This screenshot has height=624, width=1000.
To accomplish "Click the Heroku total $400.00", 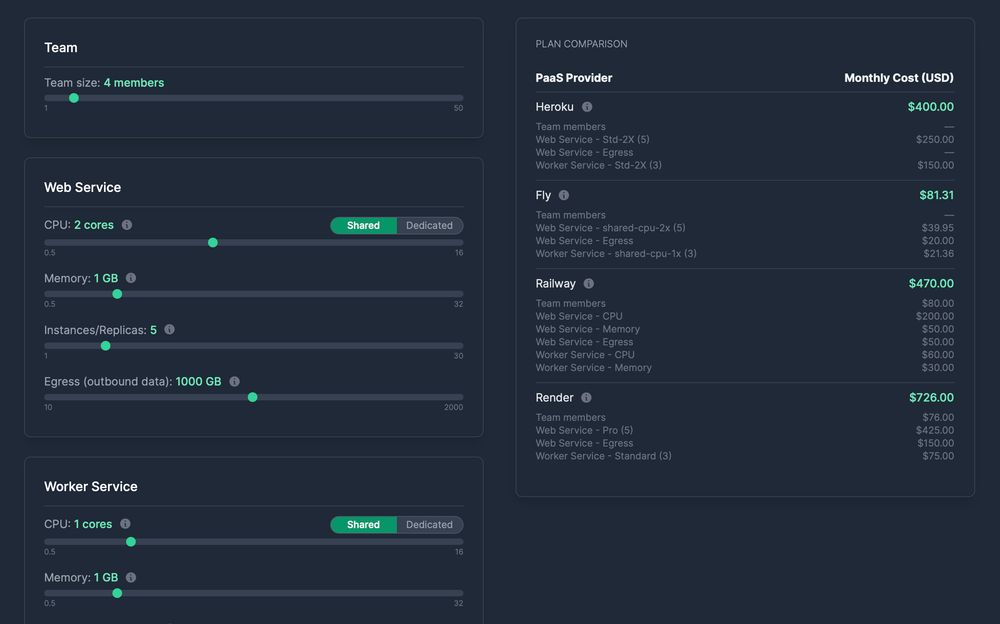I will click(930, 107).
